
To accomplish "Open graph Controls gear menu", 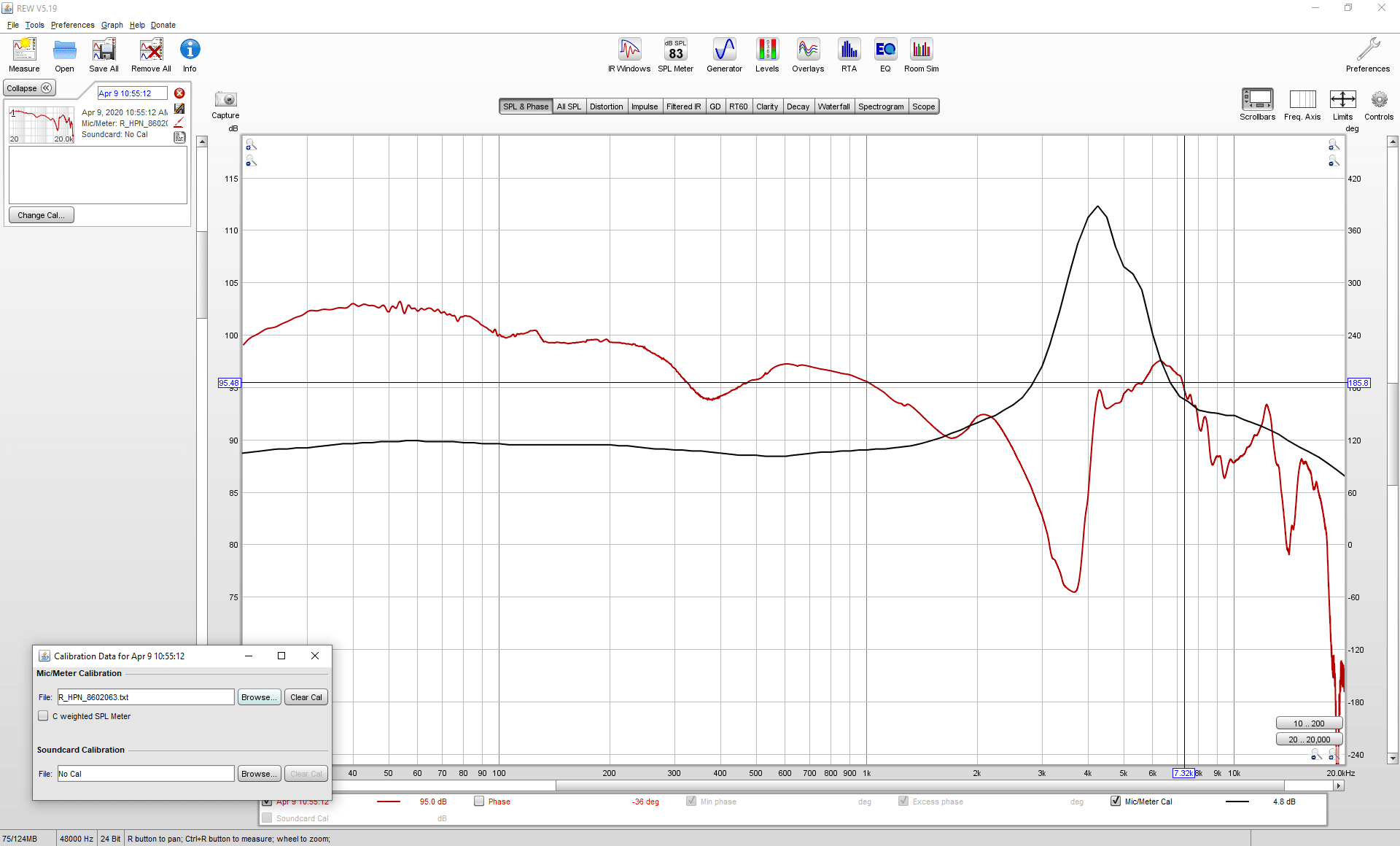I will tap(1379, 105).
